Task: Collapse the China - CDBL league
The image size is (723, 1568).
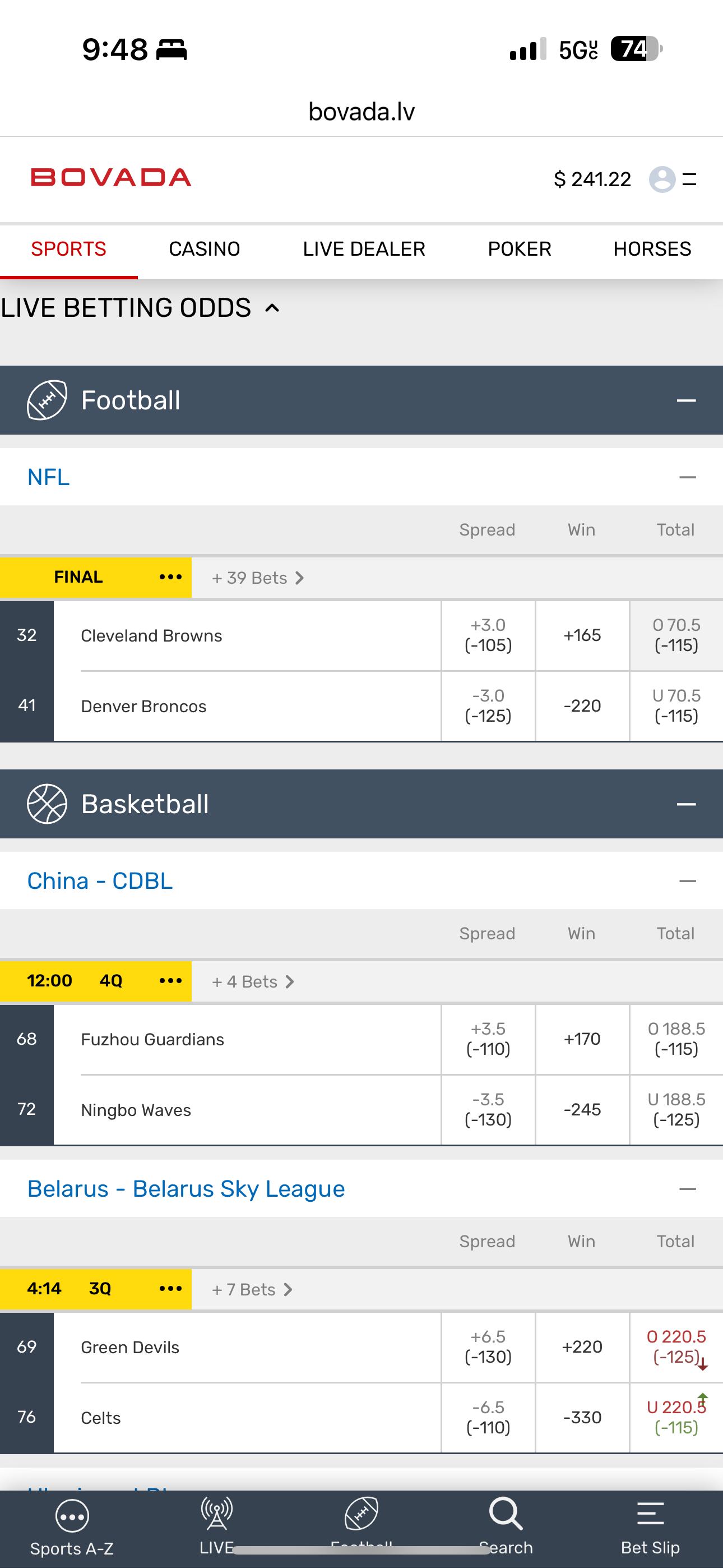Action: (687, 881)
